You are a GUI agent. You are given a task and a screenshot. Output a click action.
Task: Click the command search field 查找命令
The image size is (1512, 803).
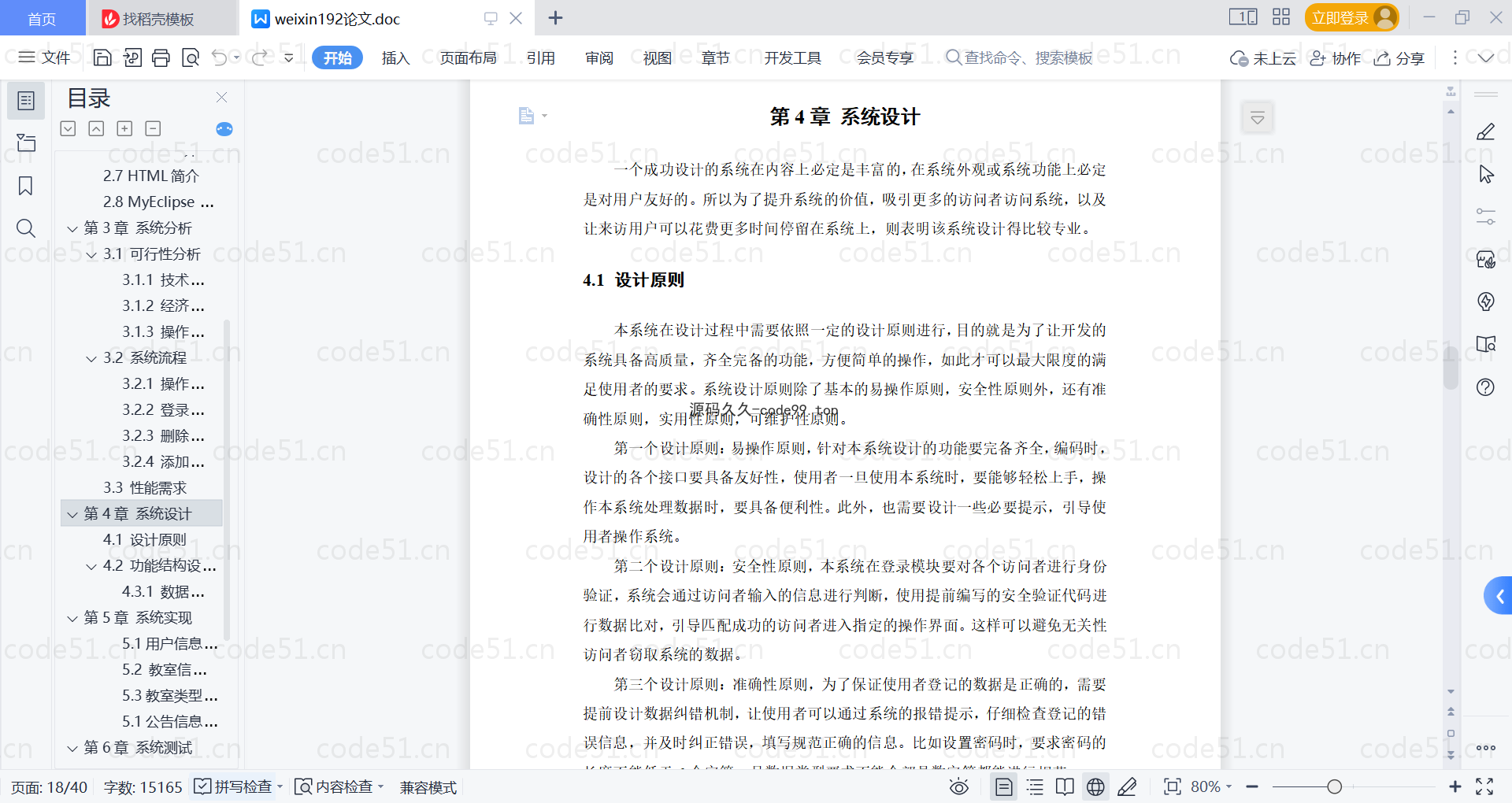pos(1020,57)
